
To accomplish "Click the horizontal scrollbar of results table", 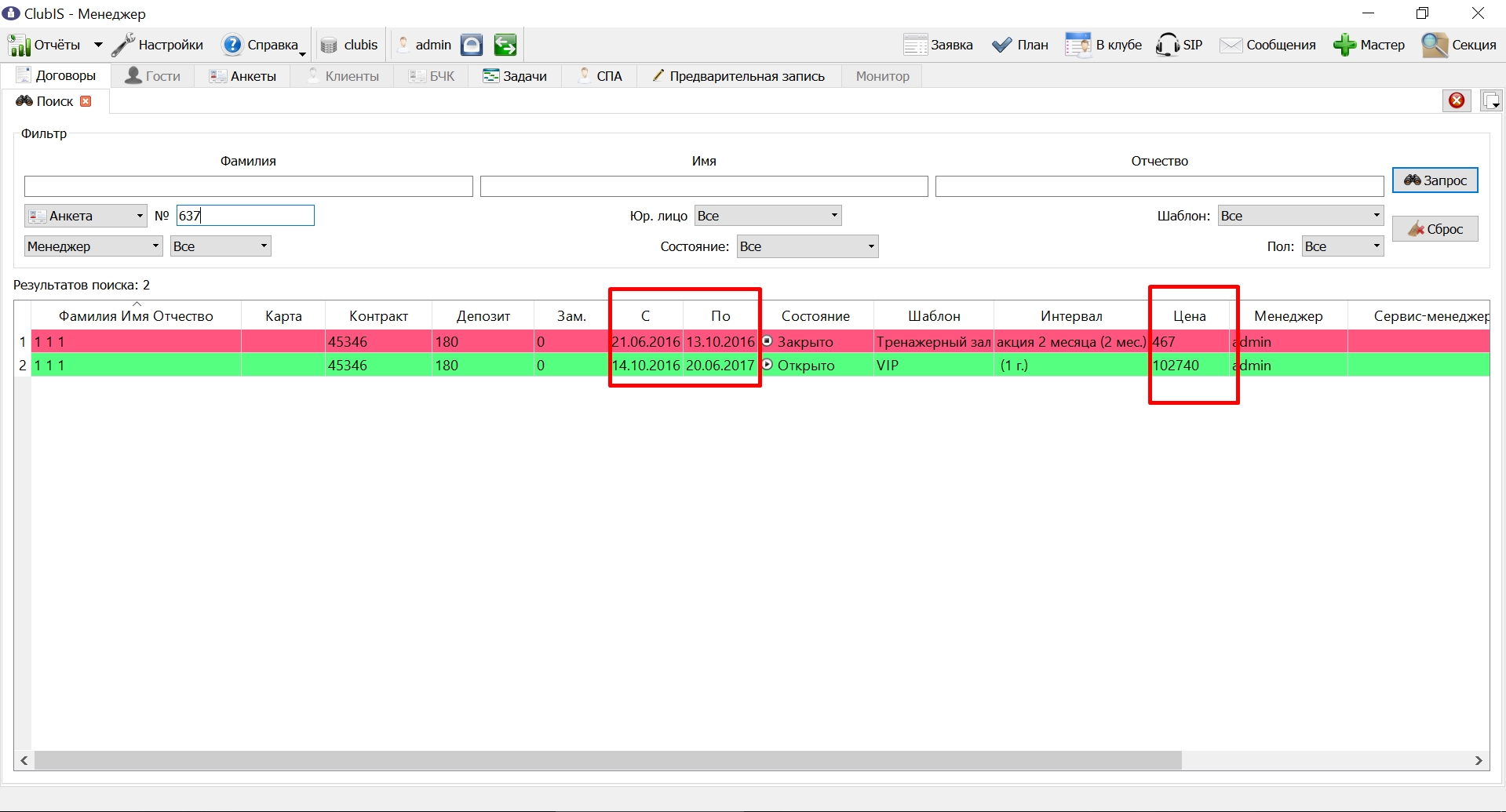I will [x=608, y=760].
